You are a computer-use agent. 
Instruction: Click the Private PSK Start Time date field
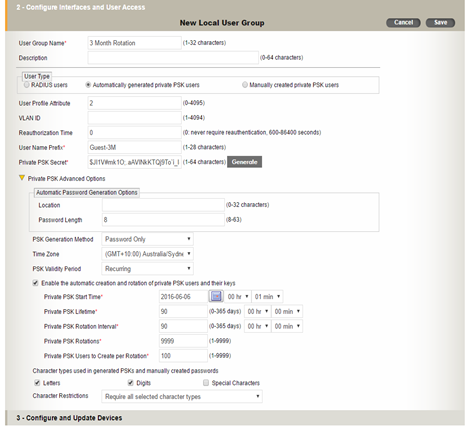[183, 296]
